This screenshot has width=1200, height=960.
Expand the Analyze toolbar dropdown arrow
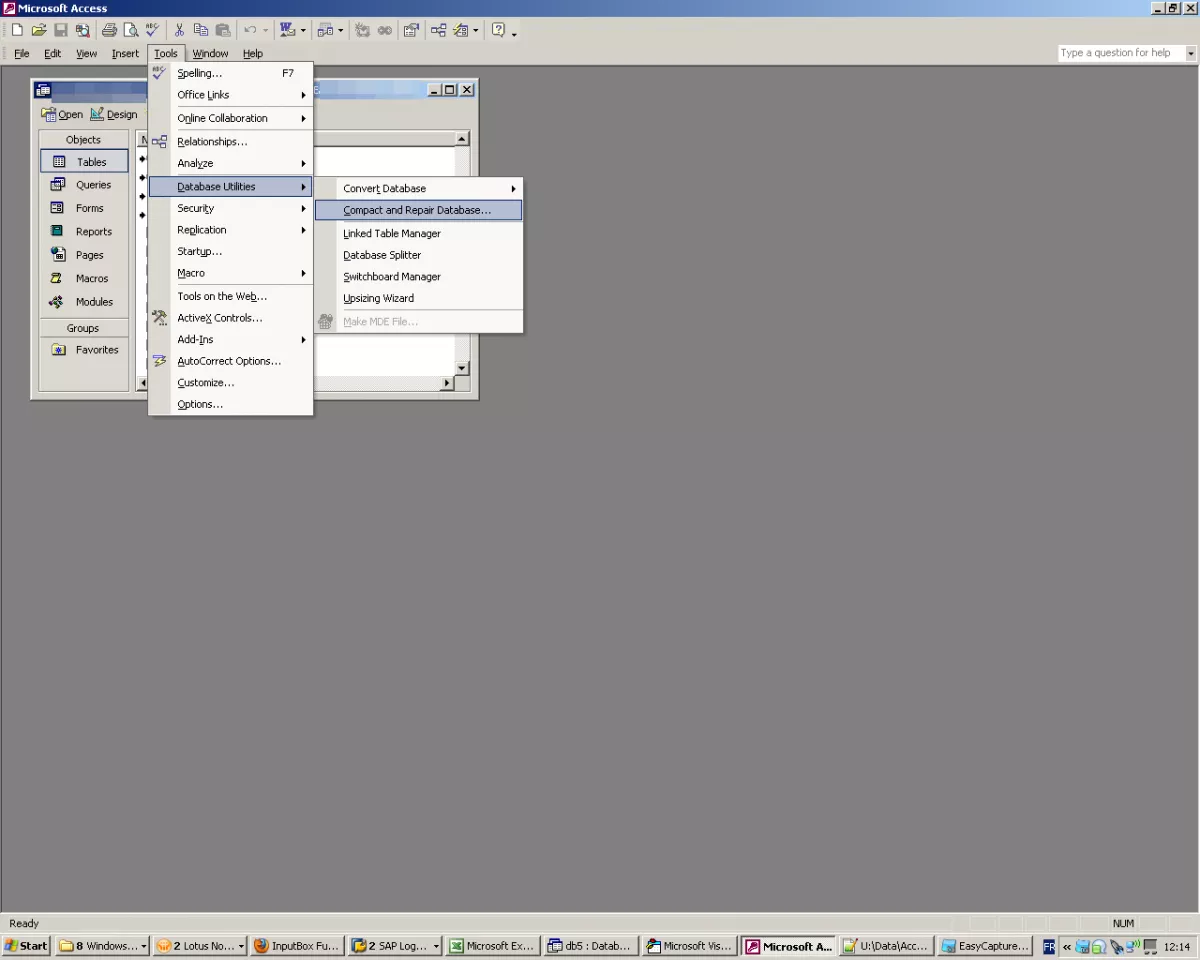(x=341, y=30)
